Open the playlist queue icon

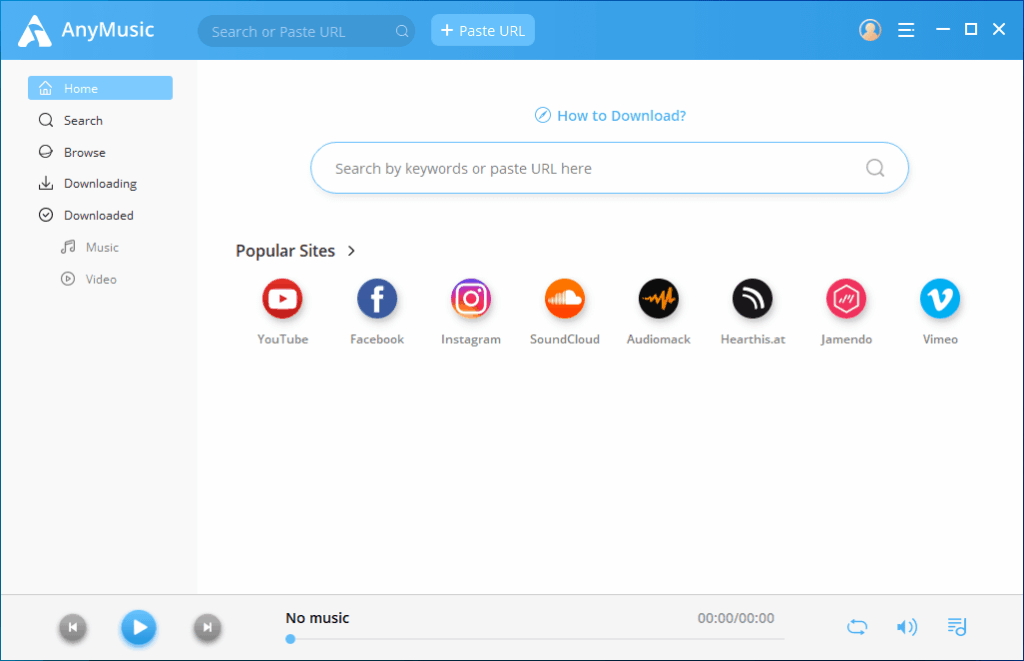coord(957,627)
